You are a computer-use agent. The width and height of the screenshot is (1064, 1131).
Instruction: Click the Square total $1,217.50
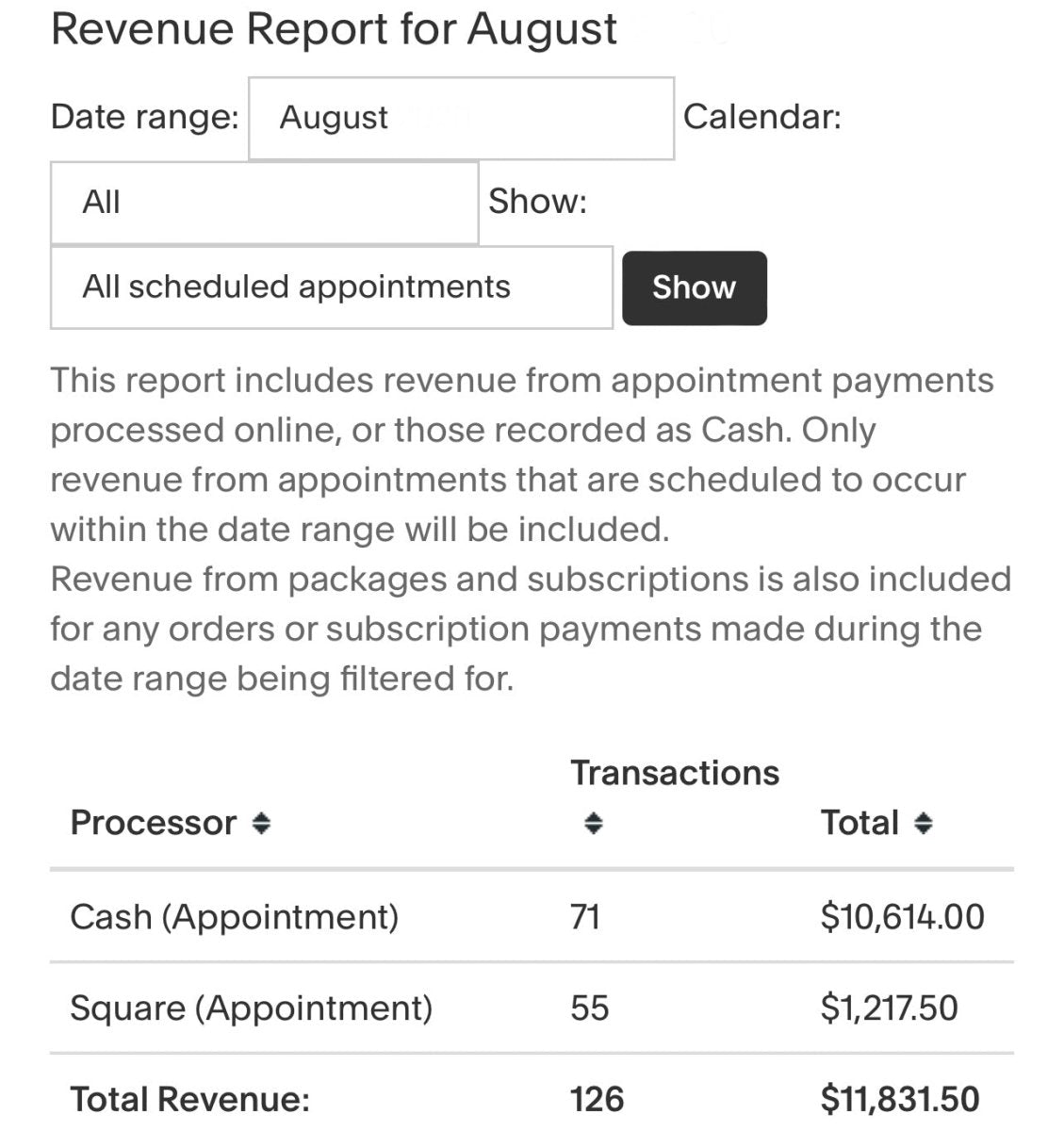pos(889,1008)
